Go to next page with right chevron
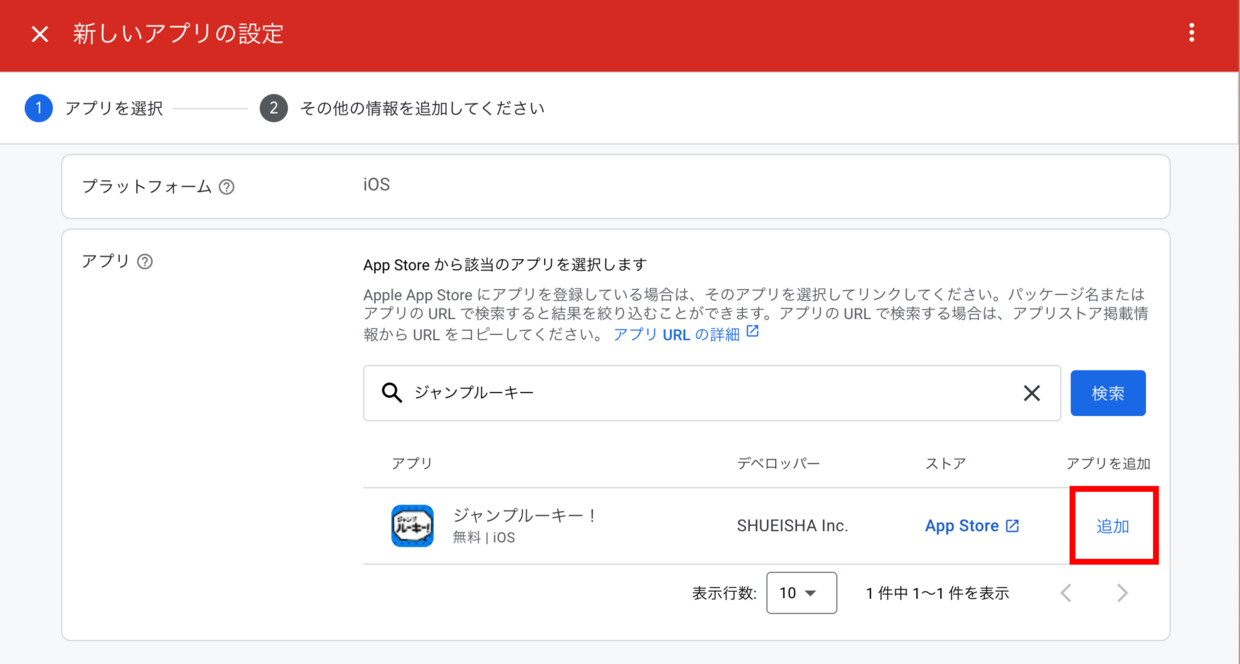The width and height of the screenshot is (1240, 664). point(1122,593)
